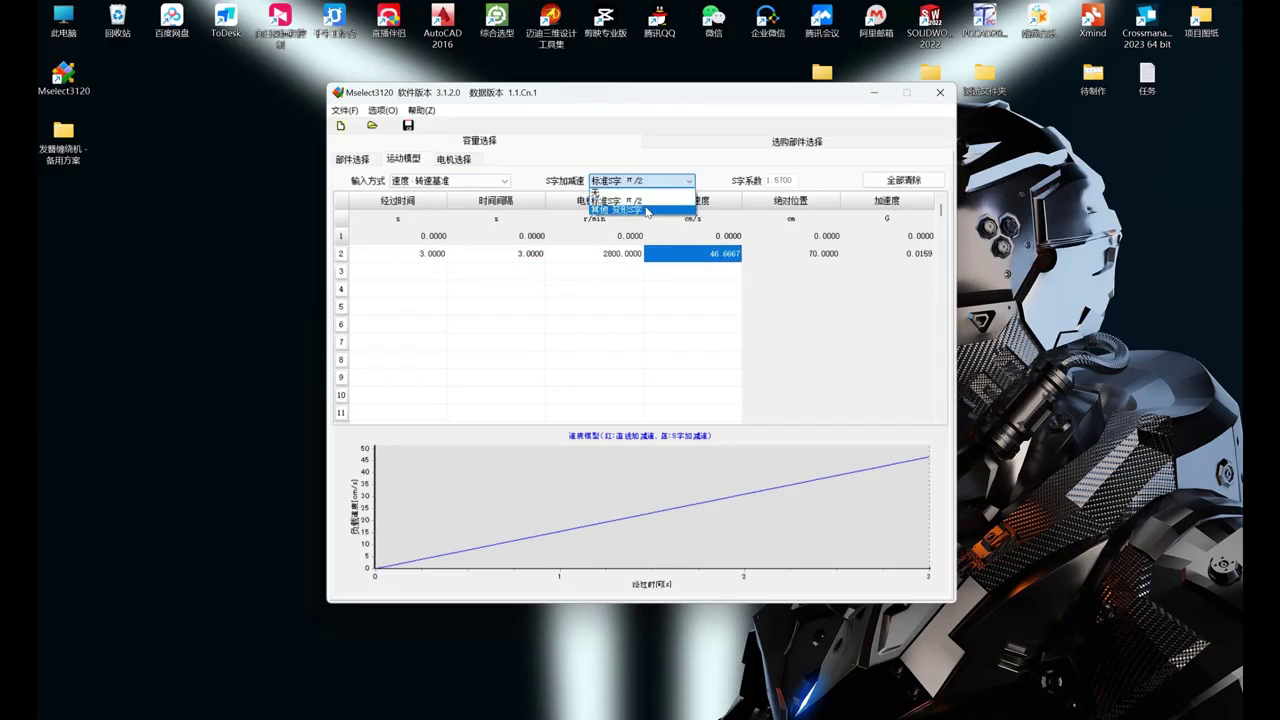Switch to the 电机选择 tab

[x=453, y=160]
